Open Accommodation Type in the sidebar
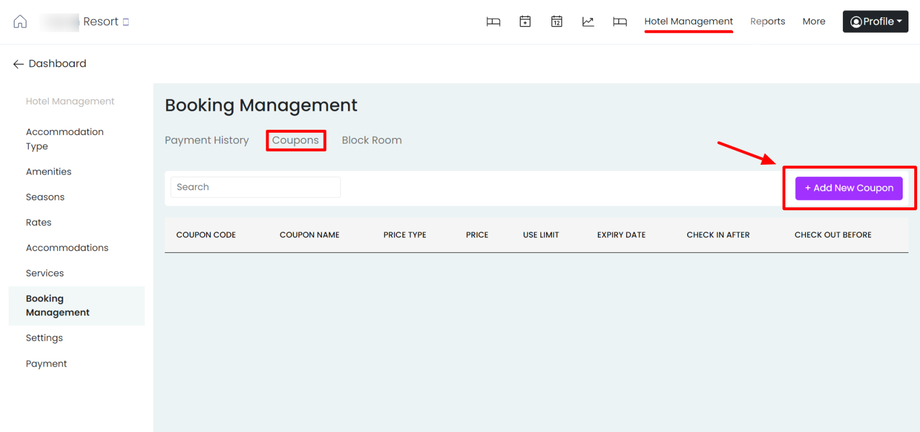 [x=65, y=139]
